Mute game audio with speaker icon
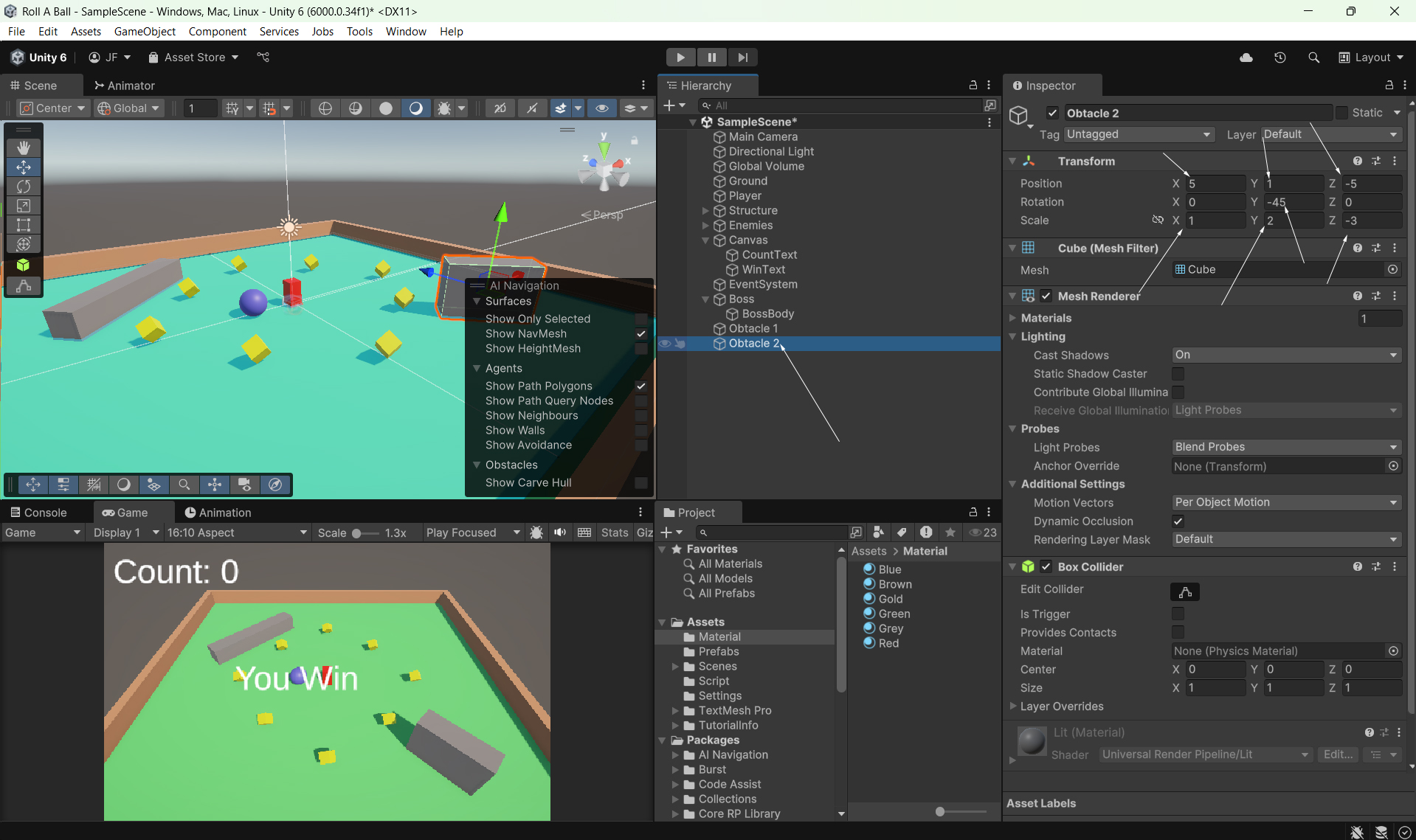Screen dimensions: 1416x840 pos(560,532)
